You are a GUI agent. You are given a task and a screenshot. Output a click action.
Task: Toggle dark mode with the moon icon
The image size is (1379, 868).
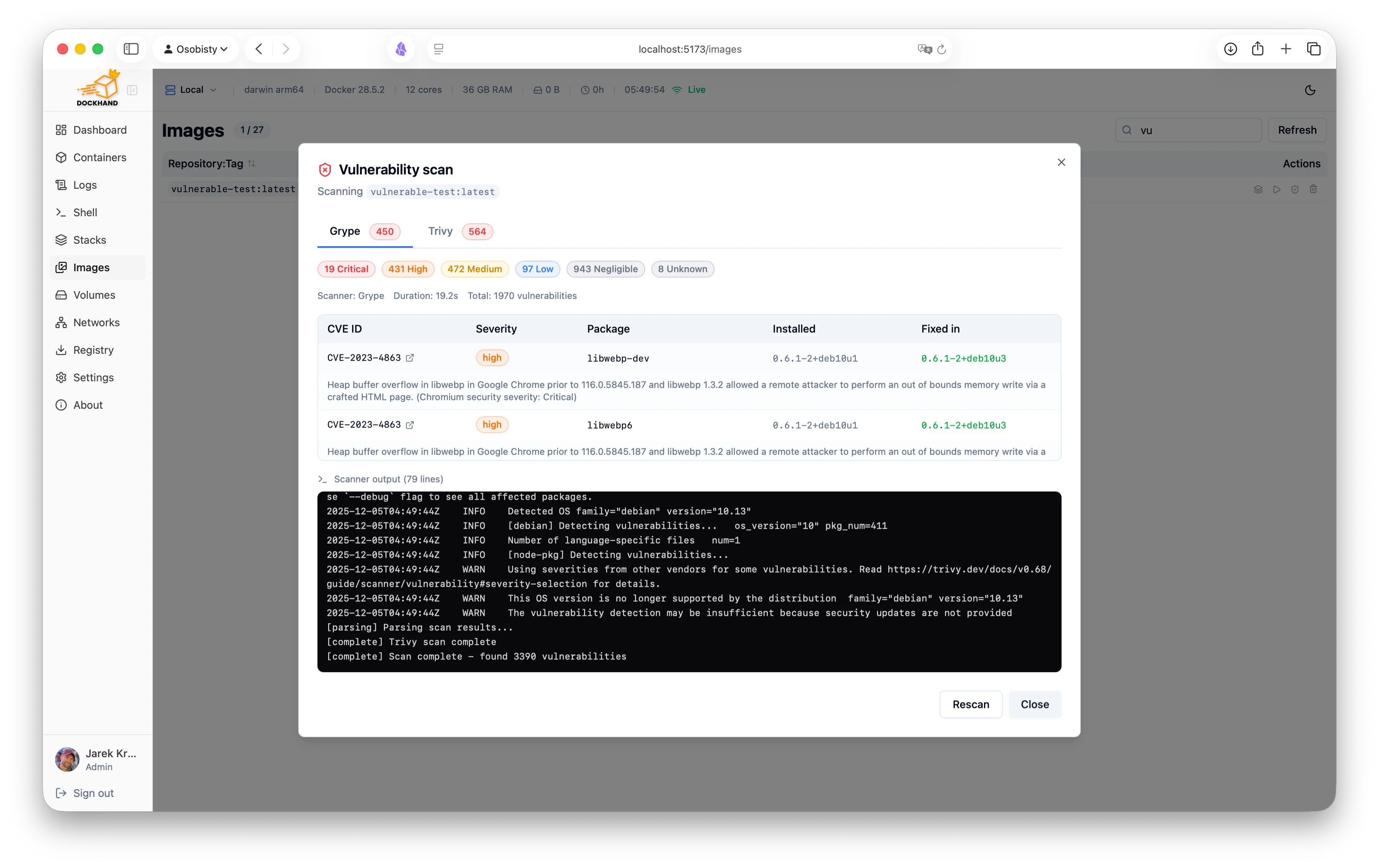1310,89
